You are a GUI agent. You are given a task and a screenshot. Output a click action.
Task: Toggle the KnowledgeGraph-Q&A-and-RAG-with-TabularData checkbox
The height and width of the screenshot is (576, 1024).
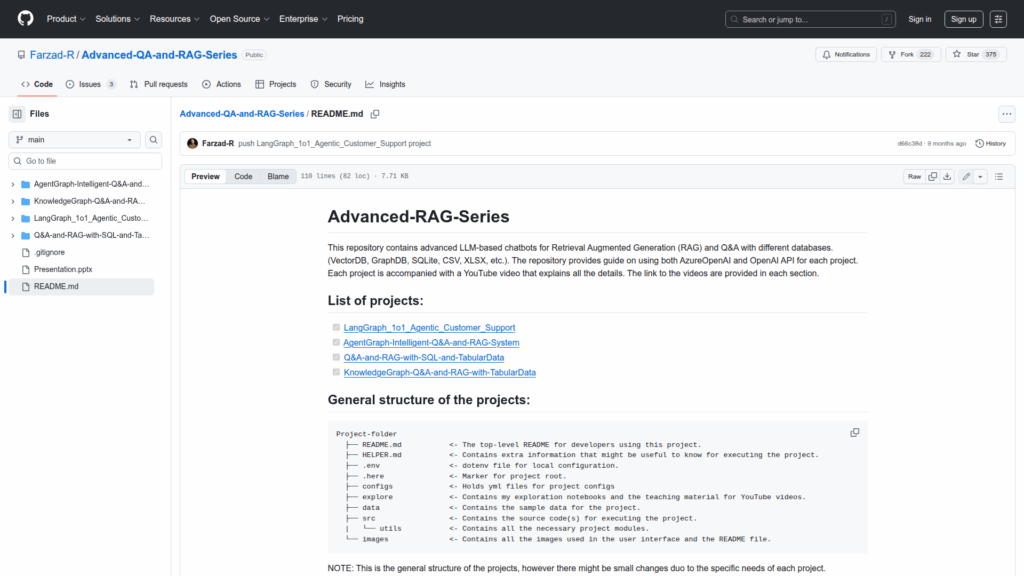coord(336,373)
